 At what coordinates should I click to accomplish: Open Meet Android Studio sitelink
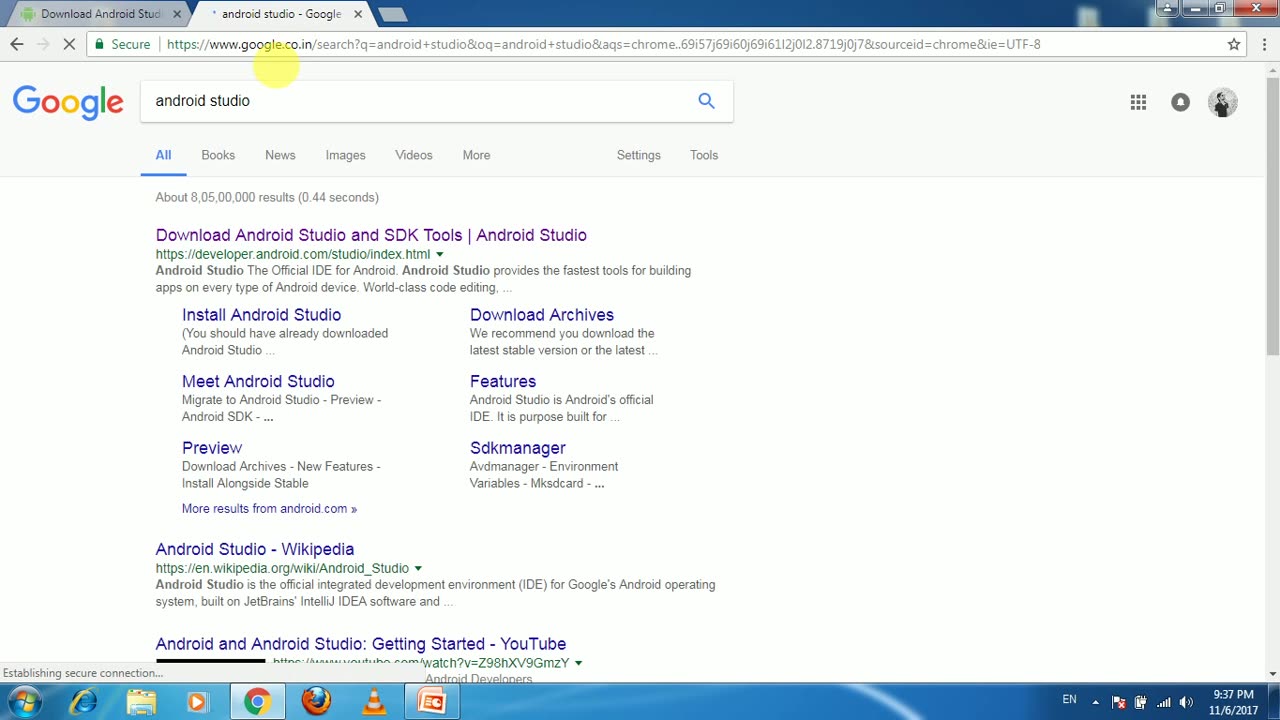click(x=258, y=381)
